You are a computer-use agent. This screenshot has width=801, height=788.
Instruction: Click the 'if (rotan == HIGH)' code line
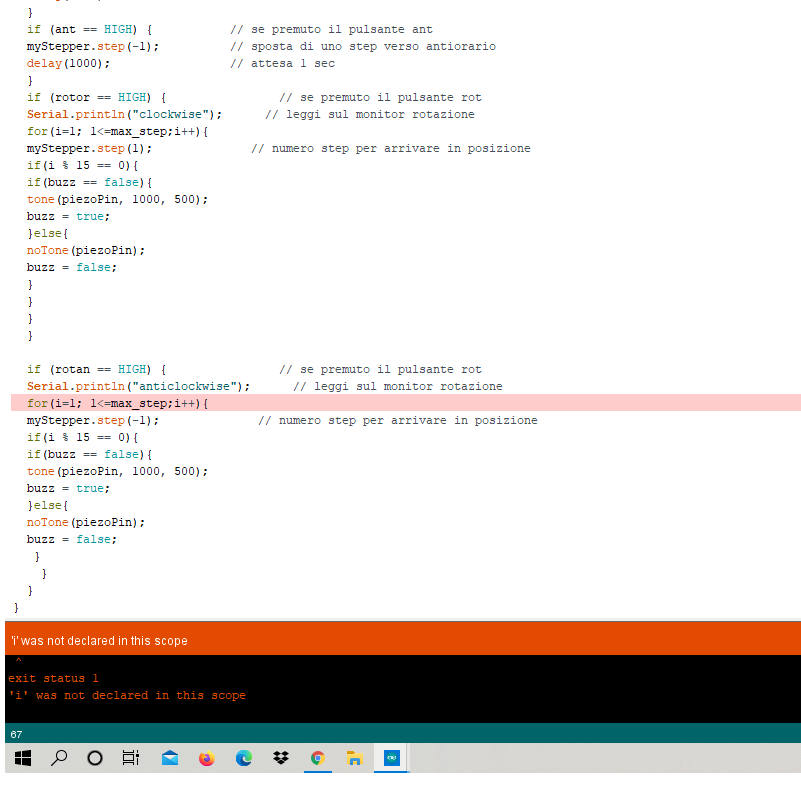(x=96, y=369)
